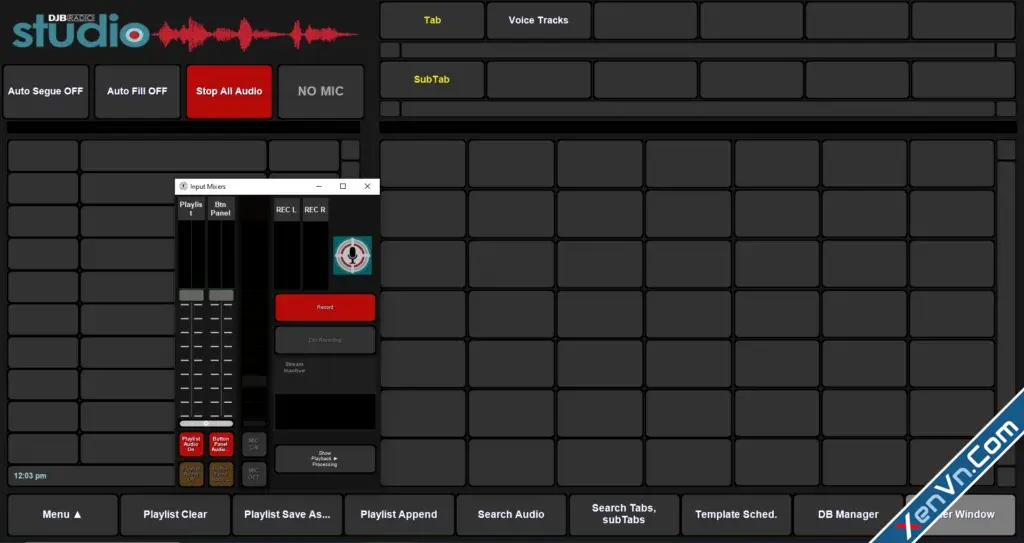Click the Playlist channel fader handle
1024x543 pixels.
click(x=191, y=295)
